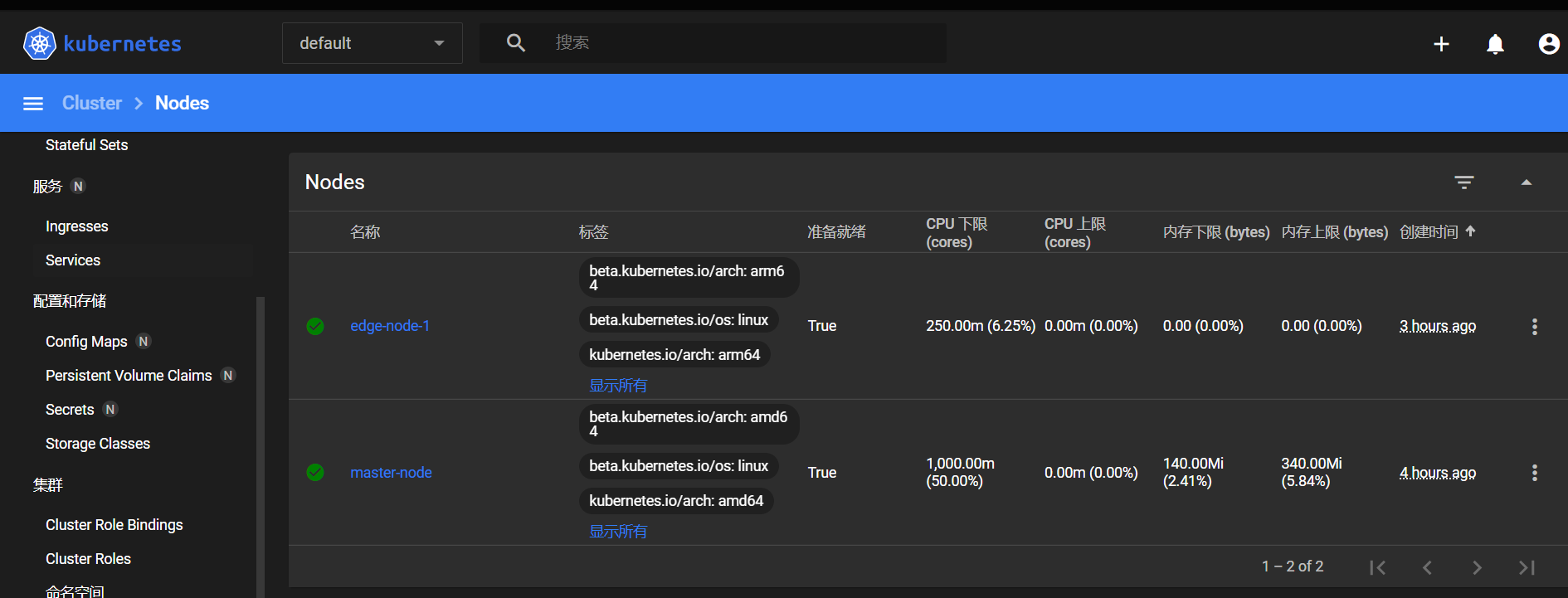
Task: Click the Nodes breadcrumb
Action: (x=182, y=103)
